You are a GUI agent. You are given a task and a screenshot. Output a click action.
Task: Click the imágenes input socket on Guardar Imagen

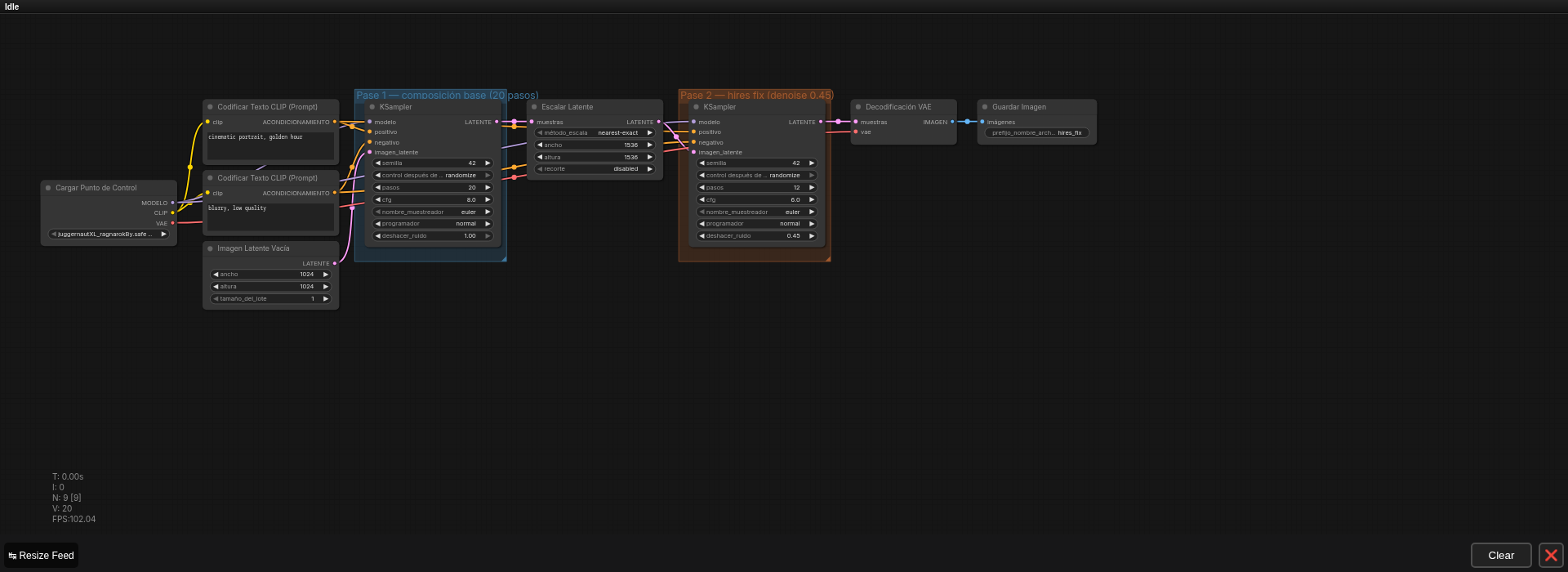click(982, 122)
